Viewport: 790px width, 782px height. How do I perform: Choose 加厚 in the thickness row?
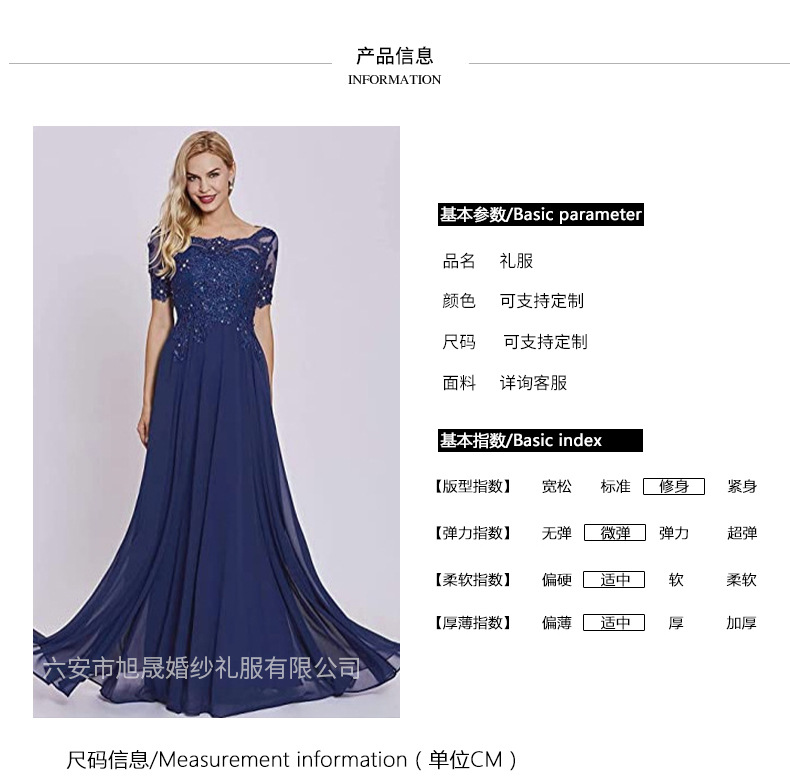click(x=742, y=623)
